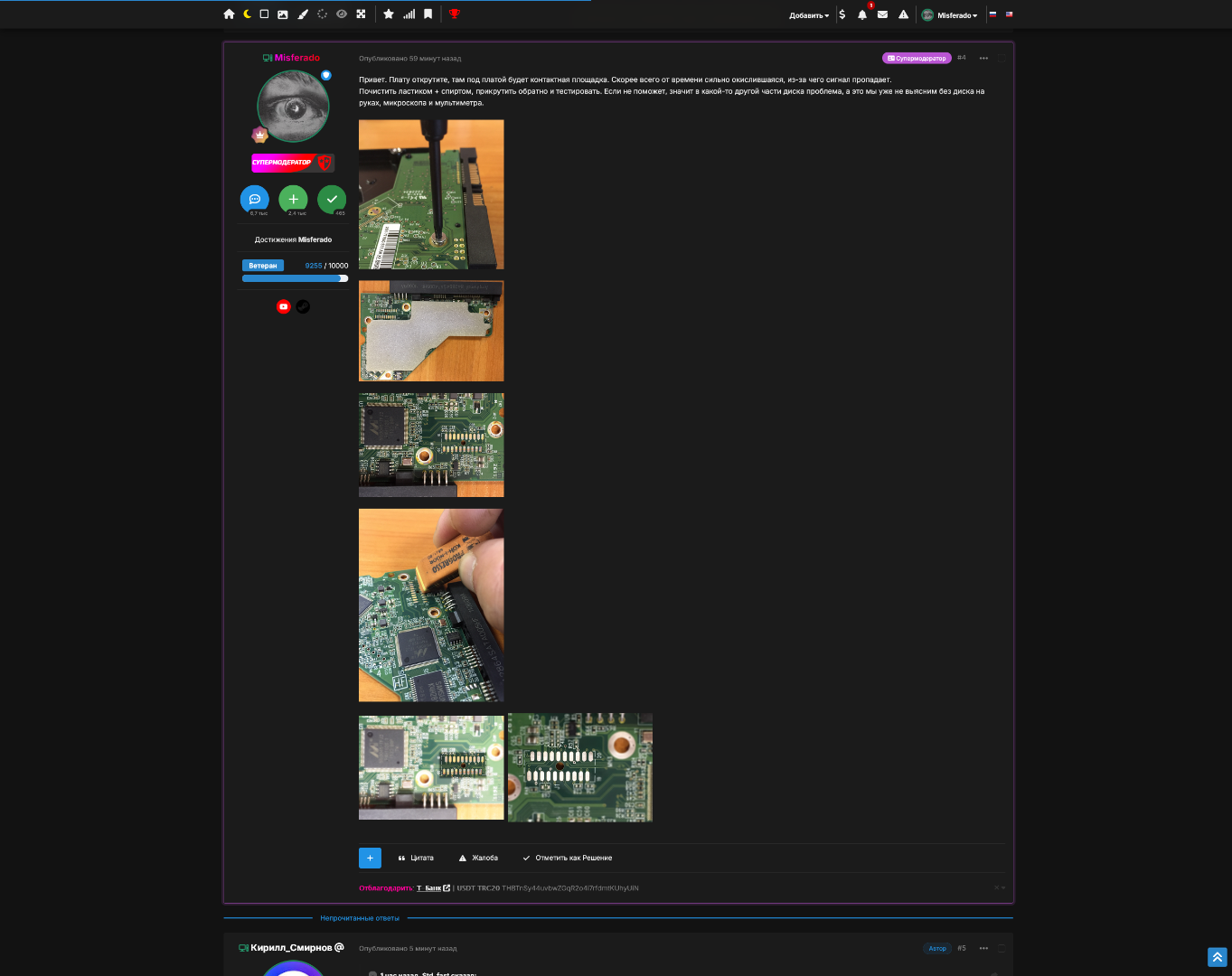Click the red trophy icon in top bar

pyautogui.click(x=455, y=14)
